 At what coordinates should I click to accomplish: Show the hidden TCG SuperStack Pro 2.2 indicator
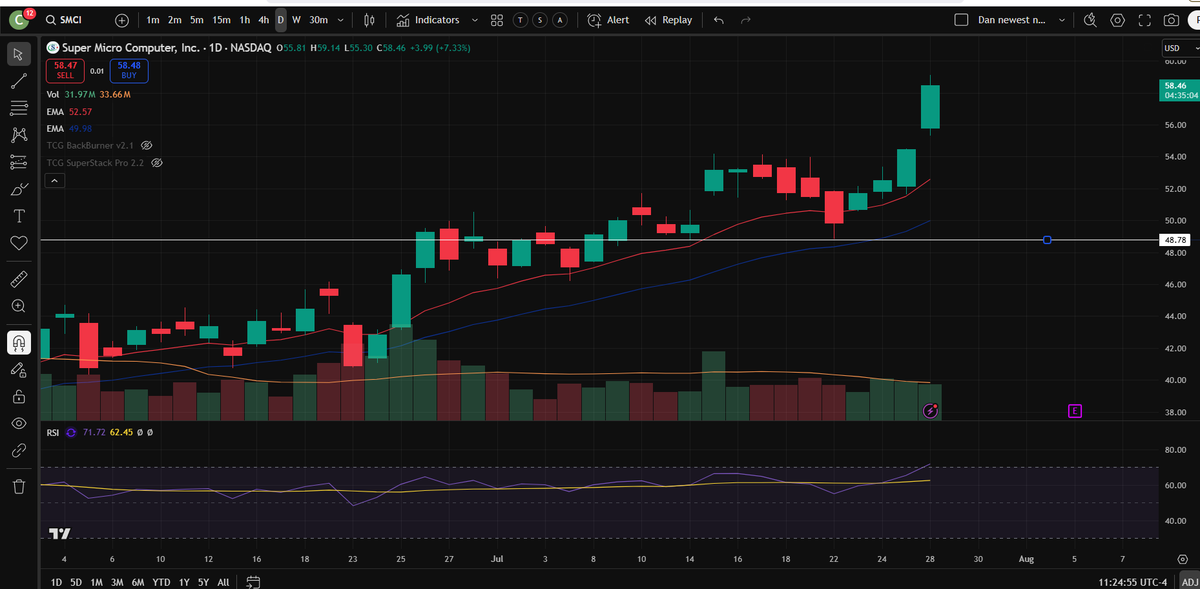coord(157,162)
